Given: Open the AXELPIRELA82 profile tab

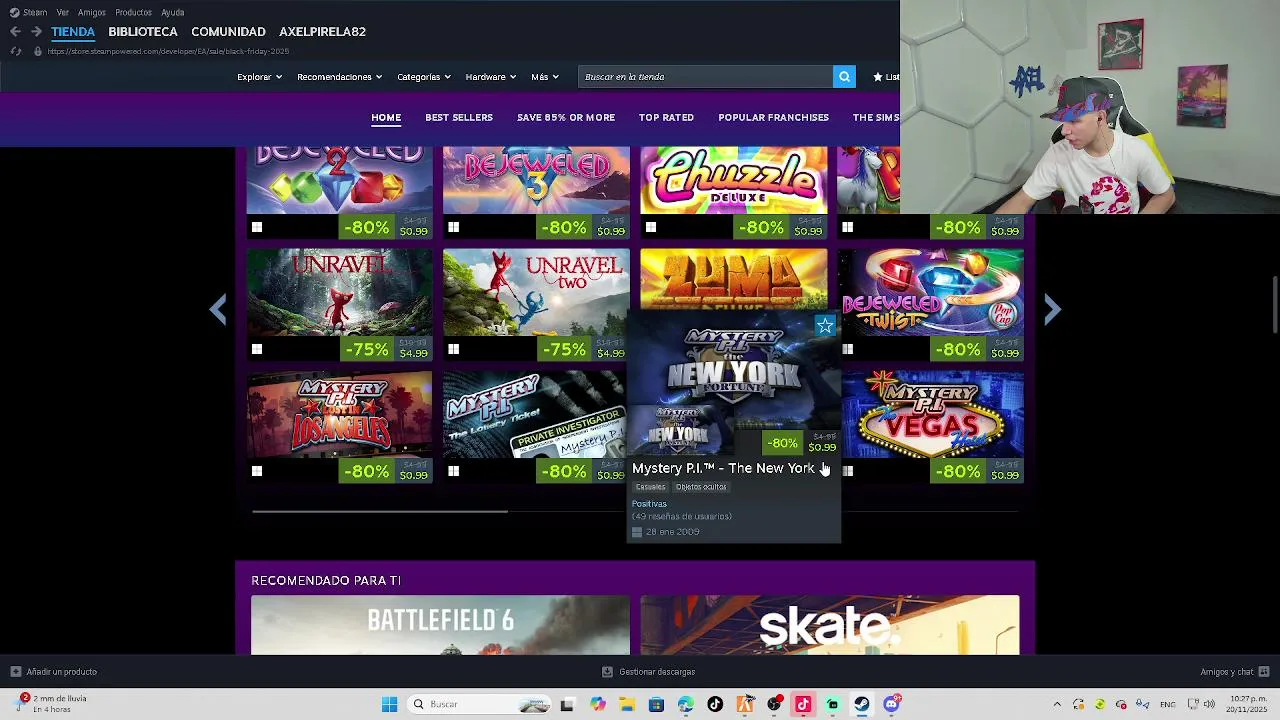Looking at the screenshot, I should click(x=322, y=32).
